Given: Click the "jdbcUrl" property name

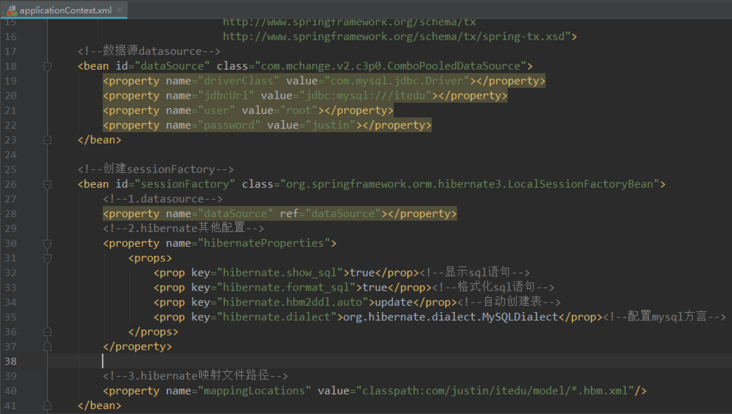Looking at the screenshot, I should coord(226,96).
